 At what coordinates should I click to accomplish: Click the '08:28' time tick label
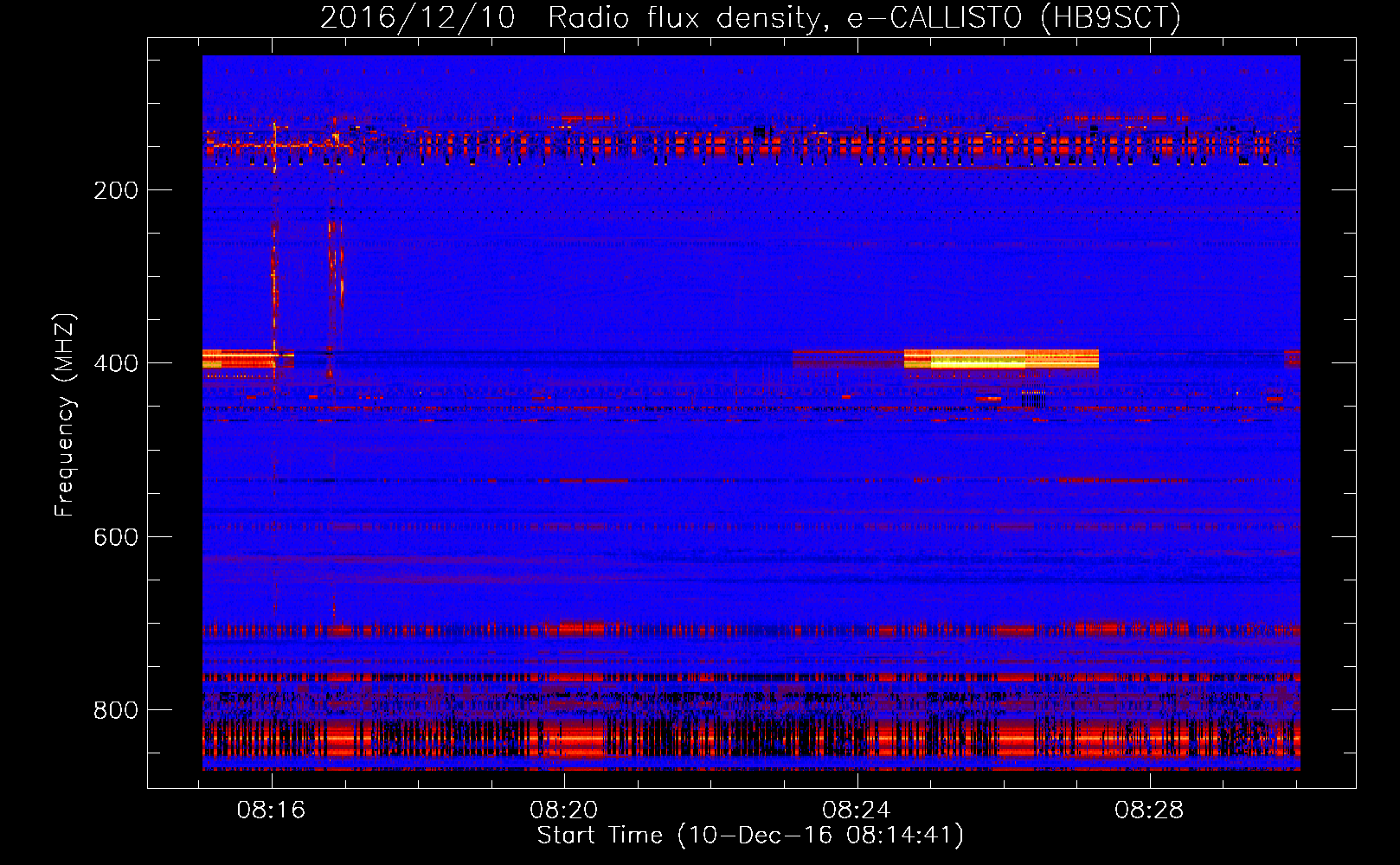click(x=1149, y=811)
